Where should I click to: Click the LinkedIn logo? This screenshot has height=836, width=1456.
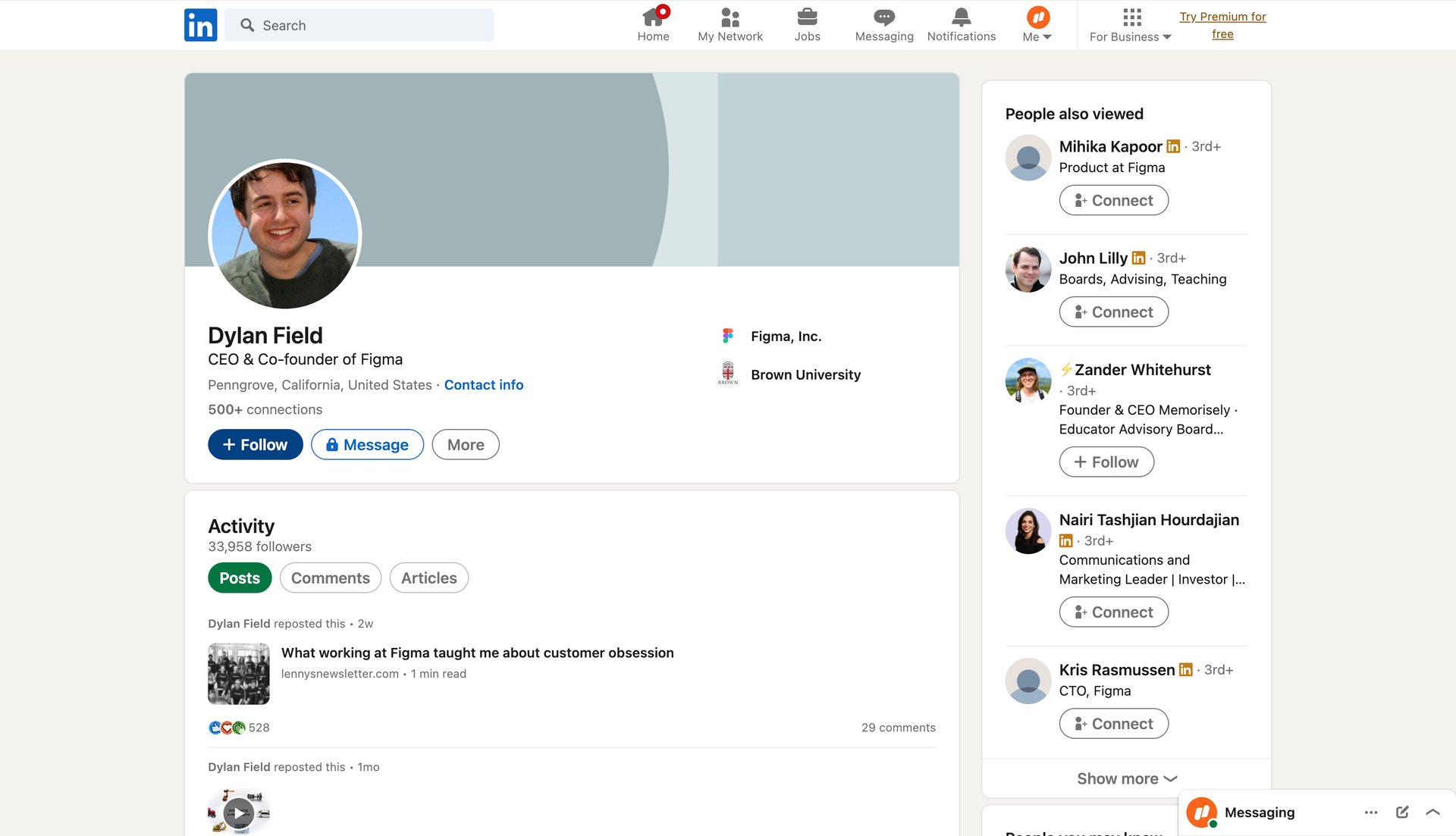(x=200, y=24)
